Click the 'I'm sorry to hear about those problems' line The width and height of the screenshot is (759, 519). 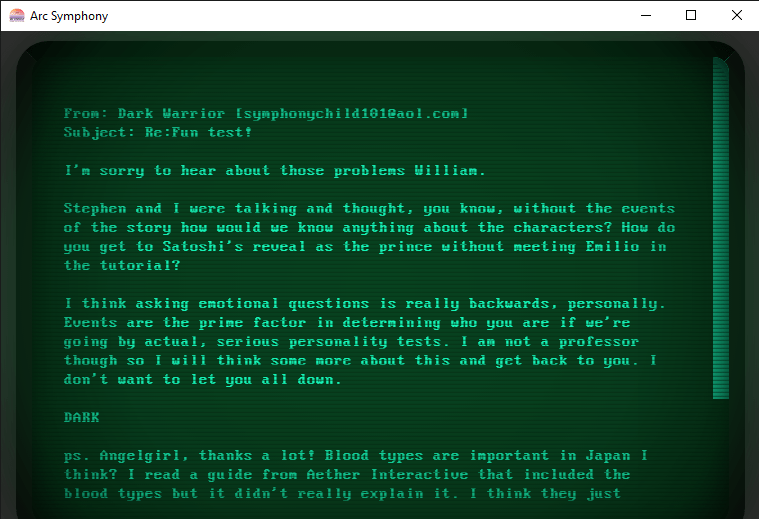click(x=274, y=171)
